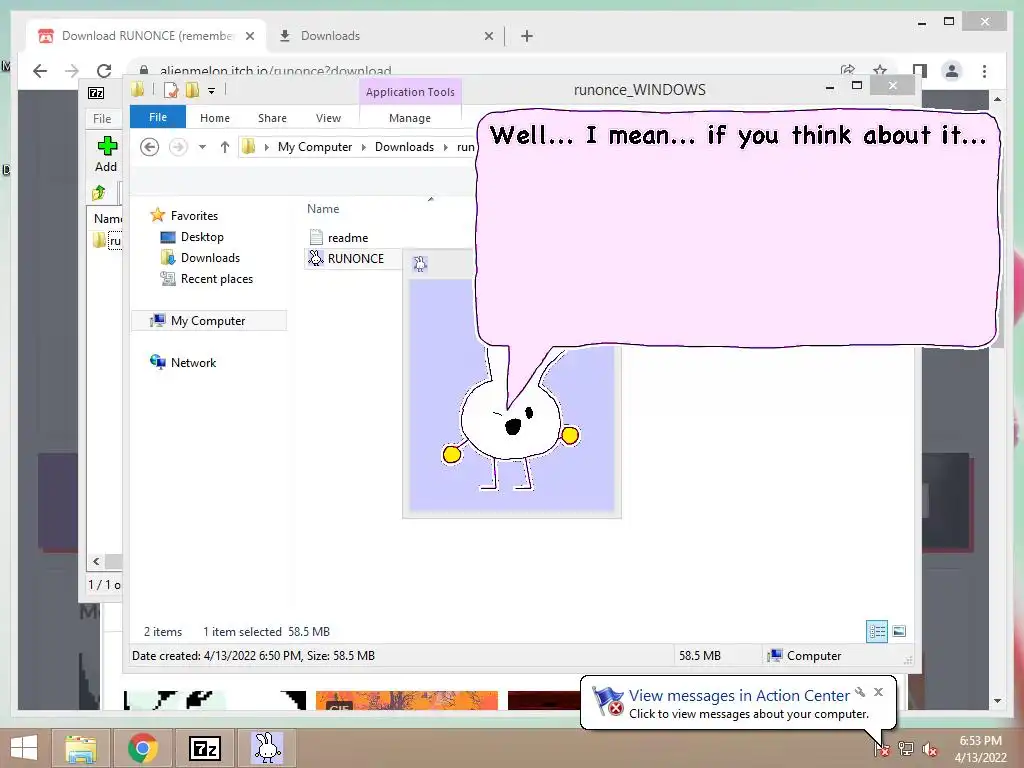Open notification settings wrench icon
Viewport: 1024px width, 768px height.
[x=861, y=692]
